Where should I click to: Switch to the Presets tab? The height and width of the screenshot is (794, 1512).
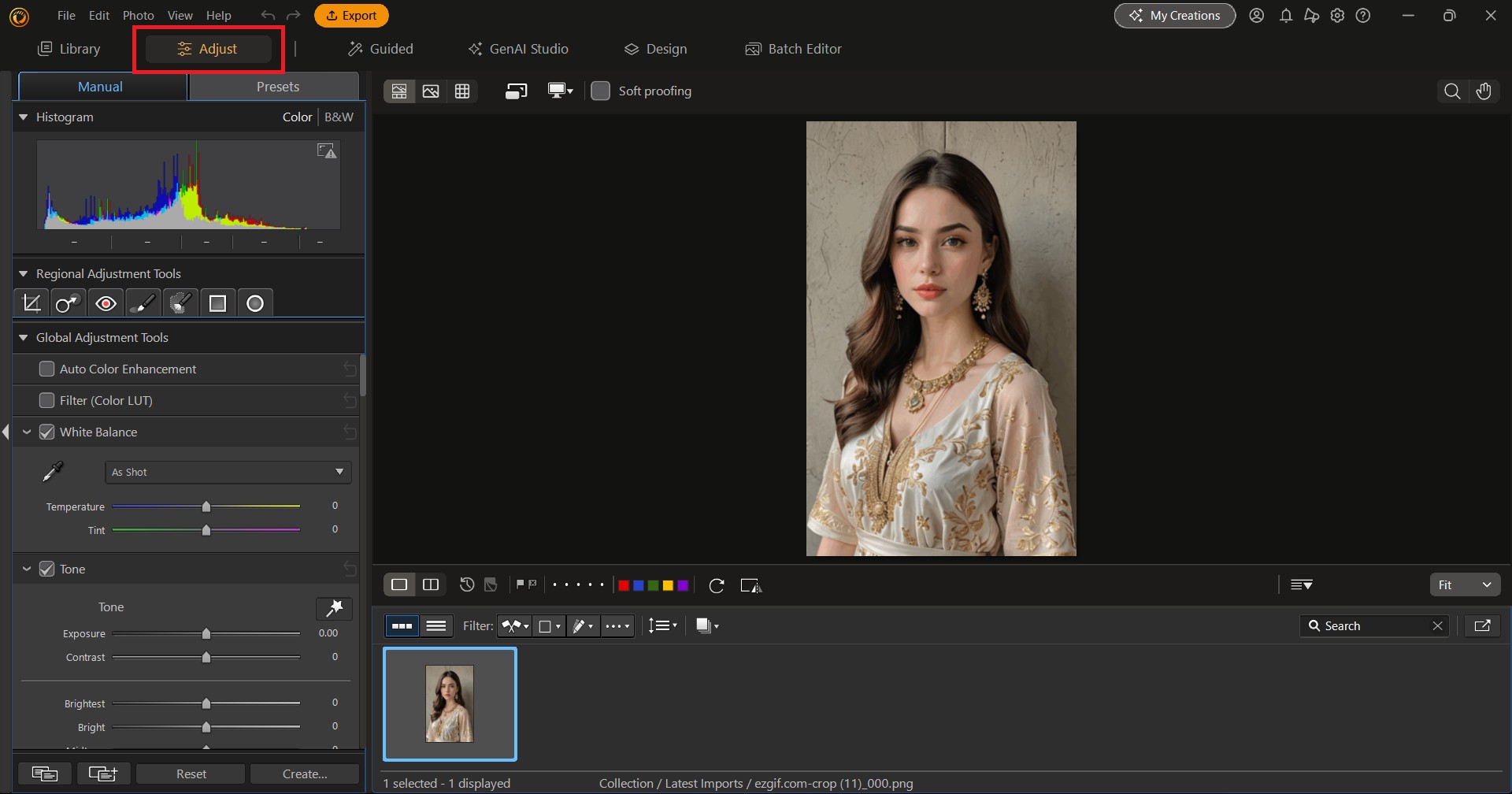[x=277, y=87]
